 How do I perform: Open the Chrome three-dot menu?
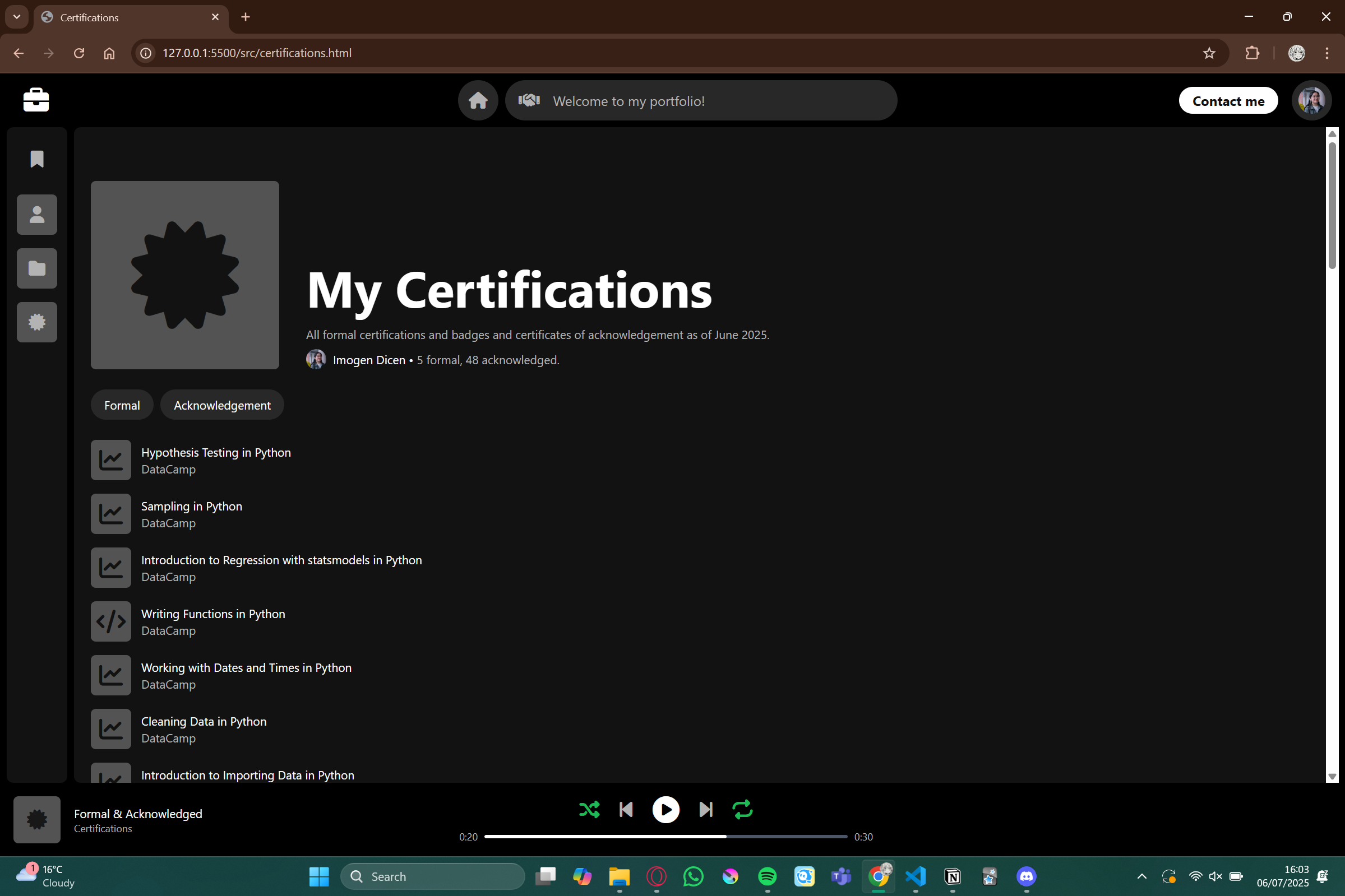pos(1326,53)
